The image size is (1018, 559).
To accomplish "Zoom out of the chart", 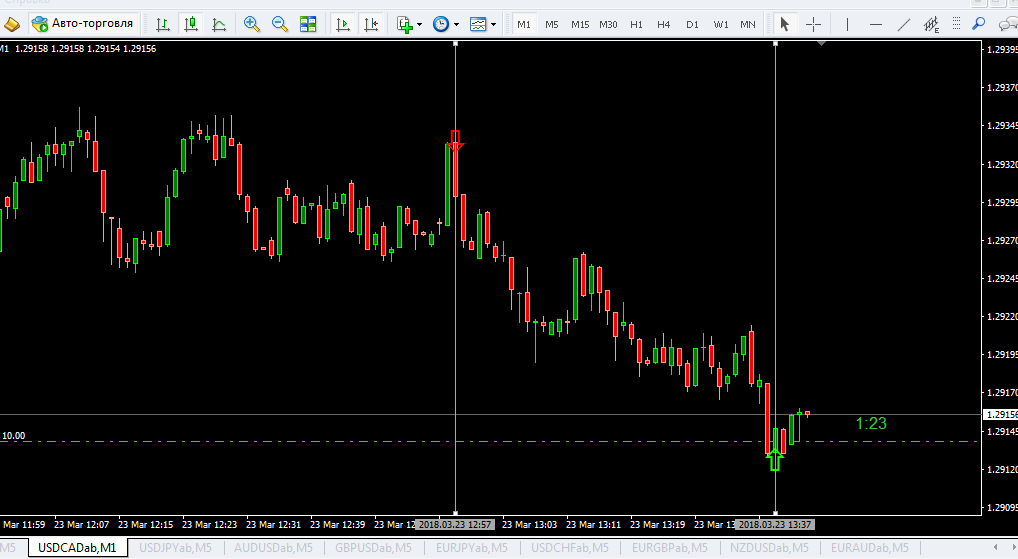I will [280, 25].
